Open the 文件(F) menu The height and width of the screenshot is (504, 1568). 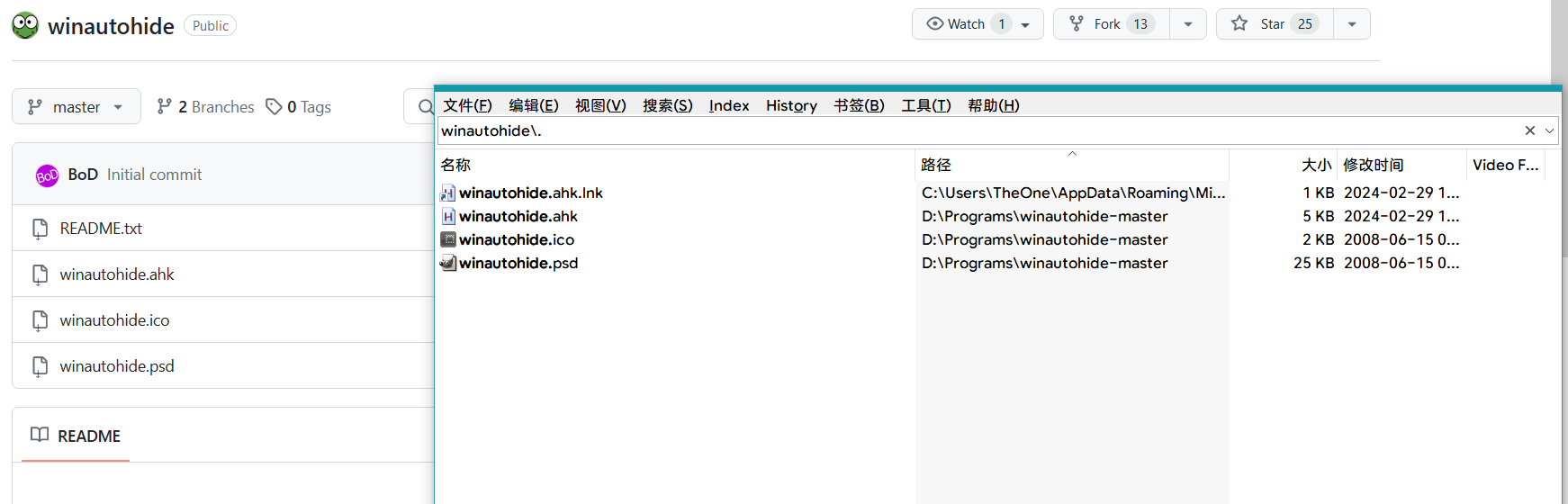pyautogui.click(x=467, y=105)
